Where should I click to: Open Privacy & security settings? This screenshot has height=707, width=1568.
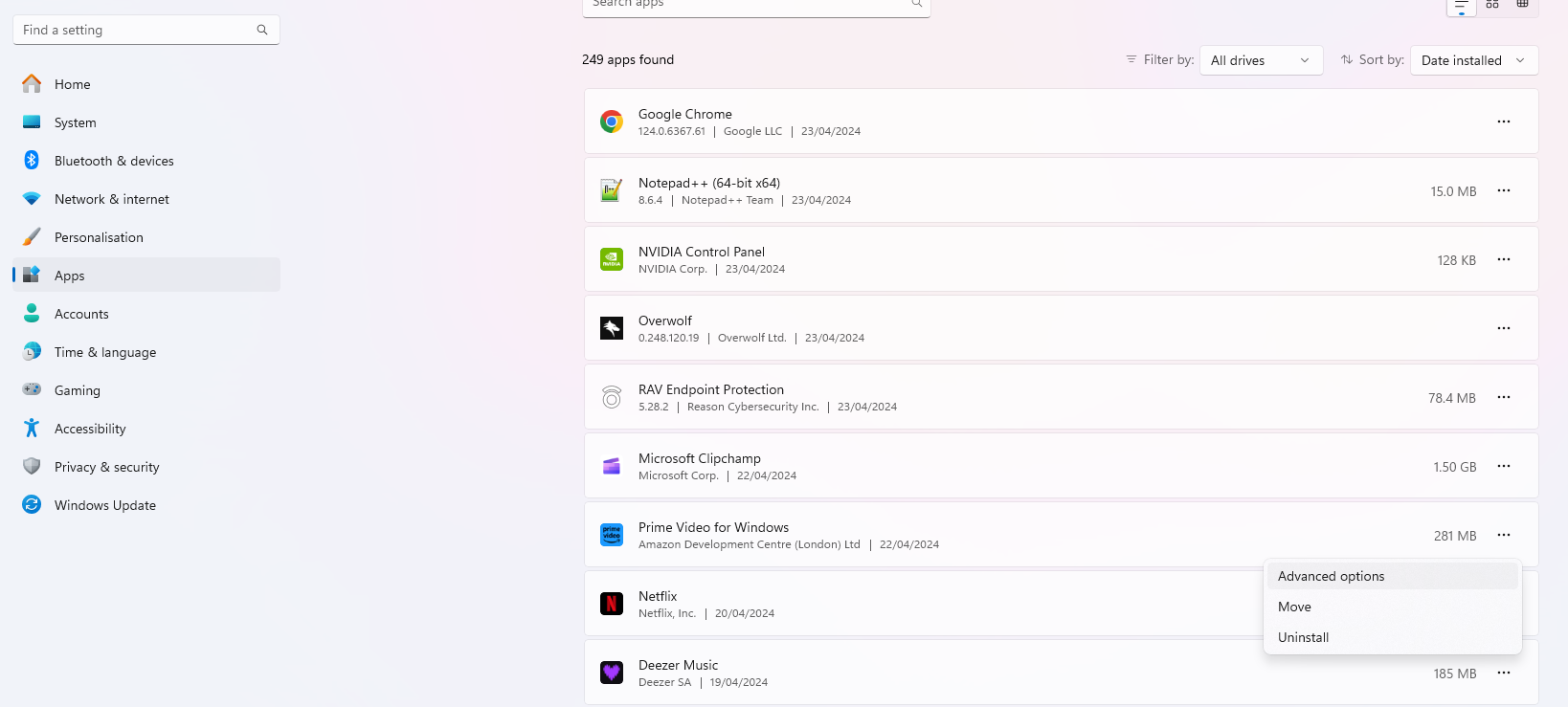tap(107, 467)
